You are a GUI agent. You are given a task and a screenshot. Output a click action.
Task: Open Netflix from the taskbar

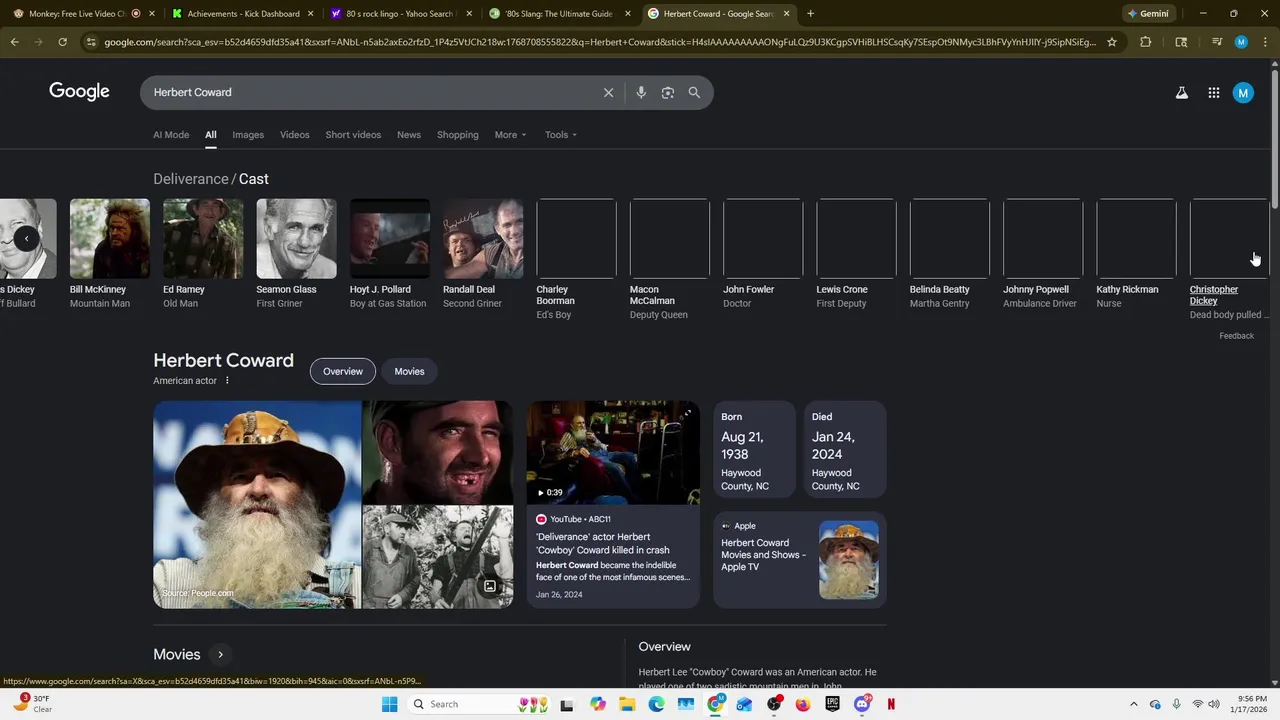(891, 704)
